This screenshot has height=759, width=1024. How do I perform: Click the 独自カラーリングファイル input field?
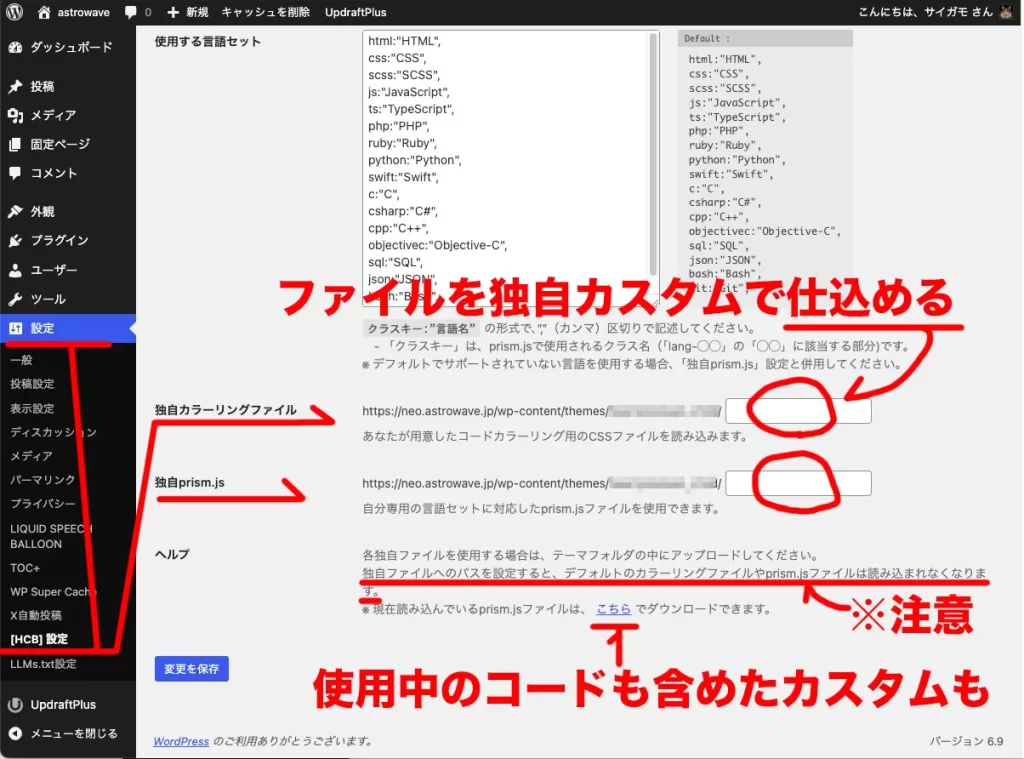pos(798,411)
